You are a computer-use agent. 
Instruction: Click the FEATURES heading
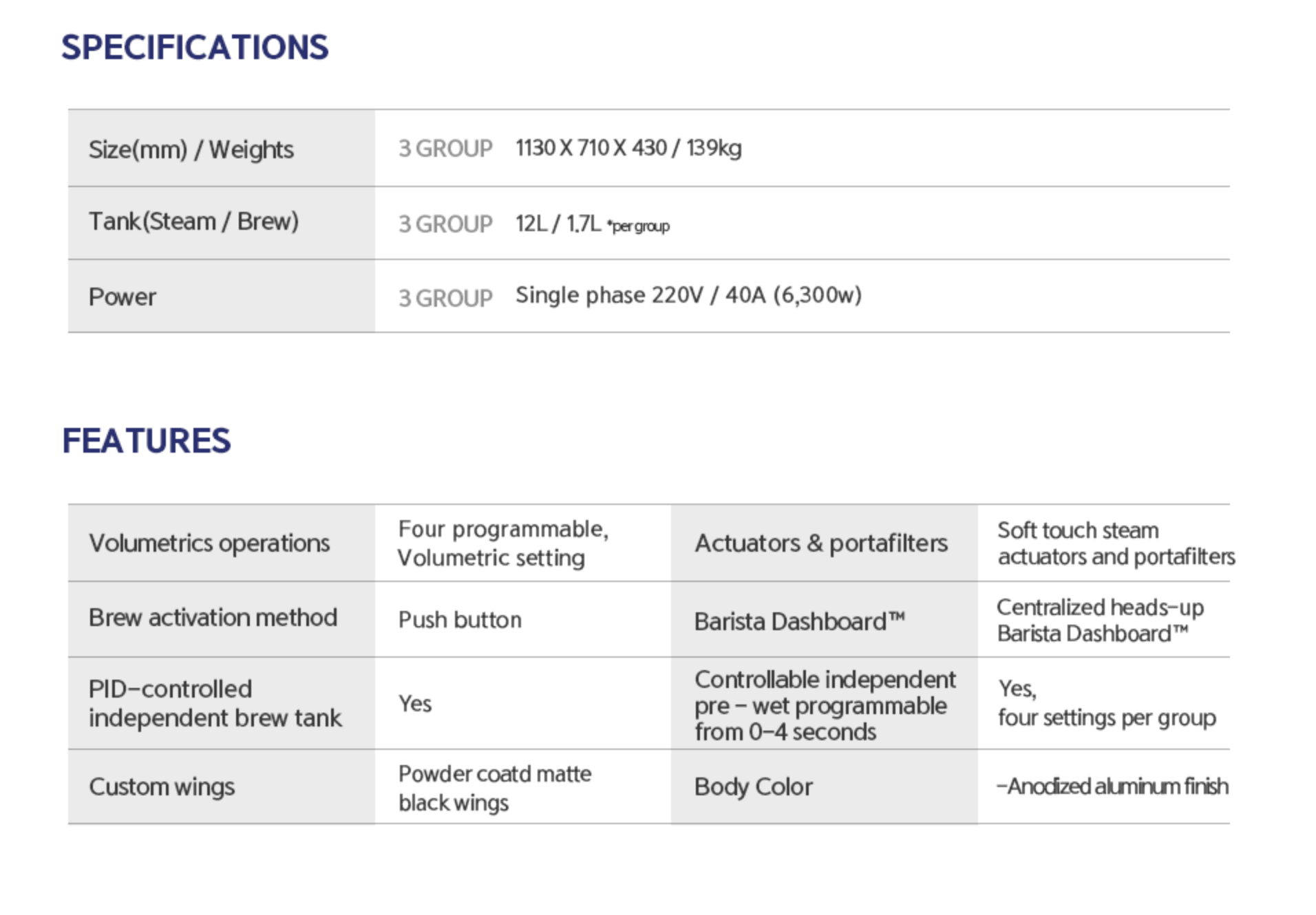[x=146, y=440]
